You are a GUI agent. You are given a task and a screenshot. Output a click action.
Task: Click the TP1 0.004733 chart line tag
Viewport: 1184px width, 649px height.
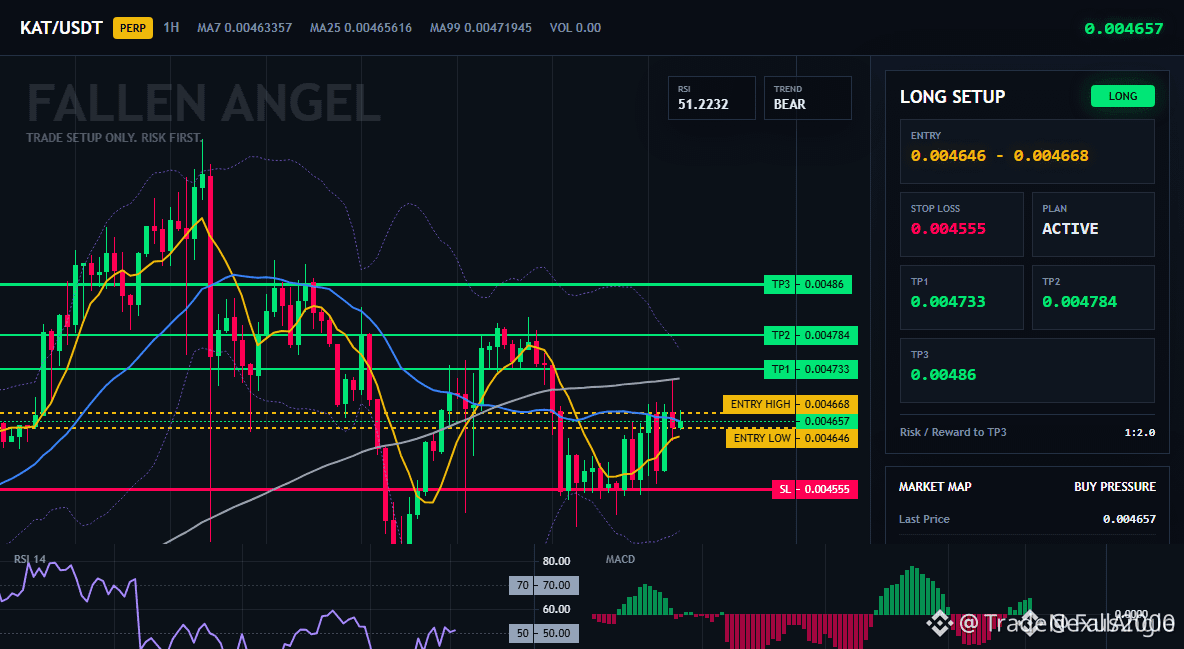pos(811,369)
